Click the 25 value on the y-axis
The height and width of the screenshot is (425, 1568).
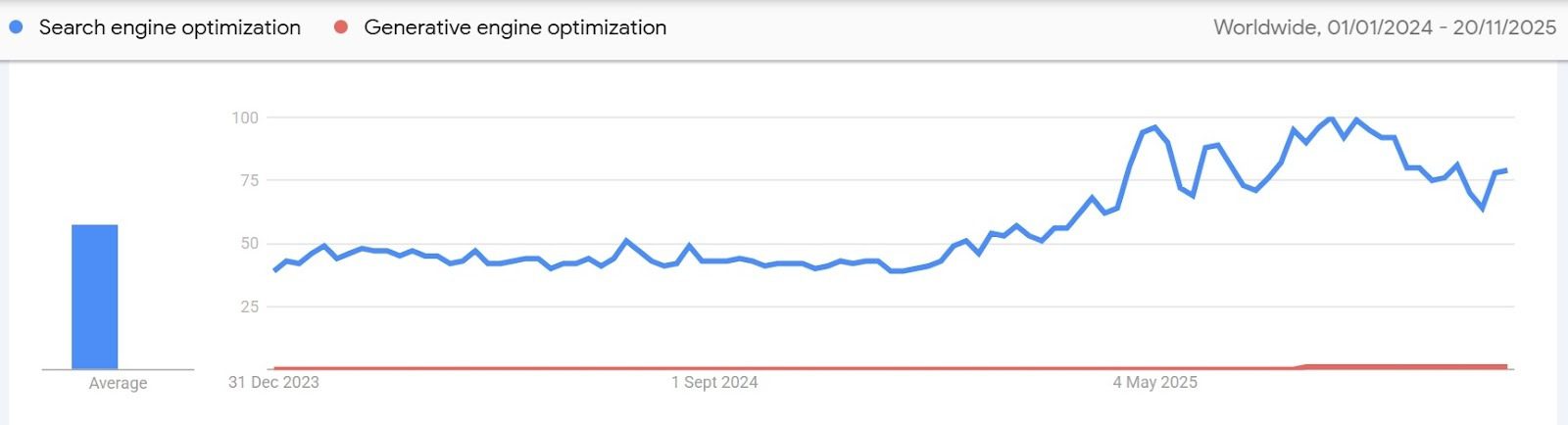pos(249,307)
